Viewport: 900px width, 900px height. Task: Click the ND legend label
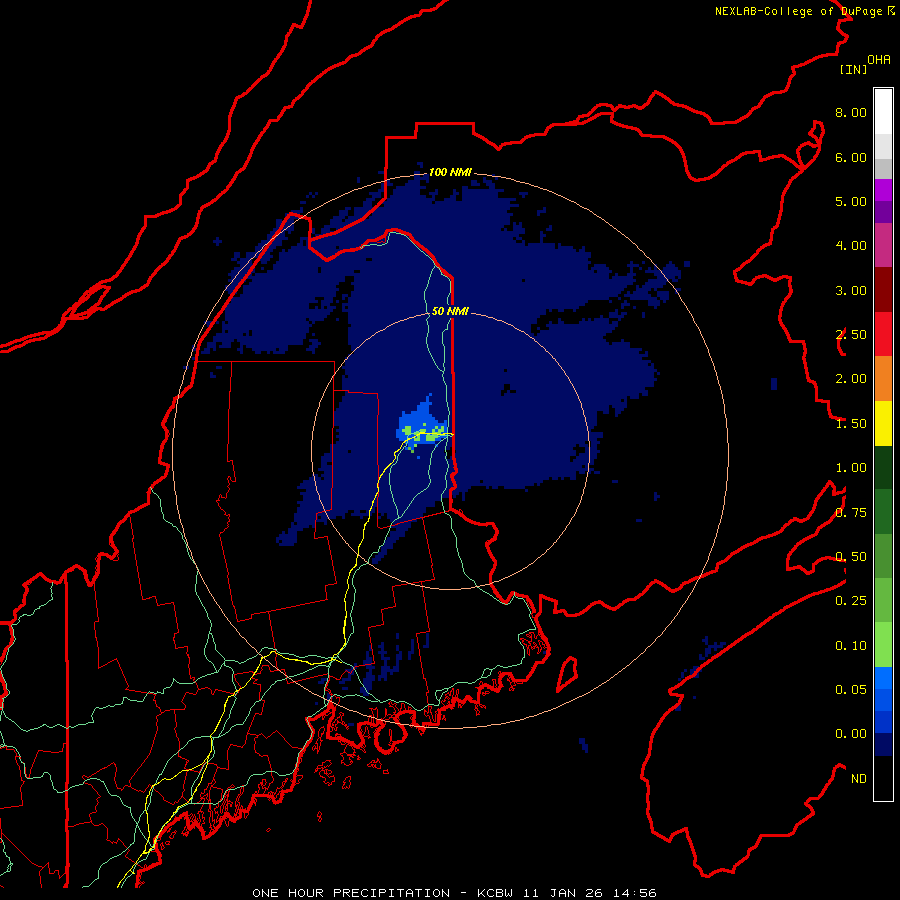pos(859,779)
